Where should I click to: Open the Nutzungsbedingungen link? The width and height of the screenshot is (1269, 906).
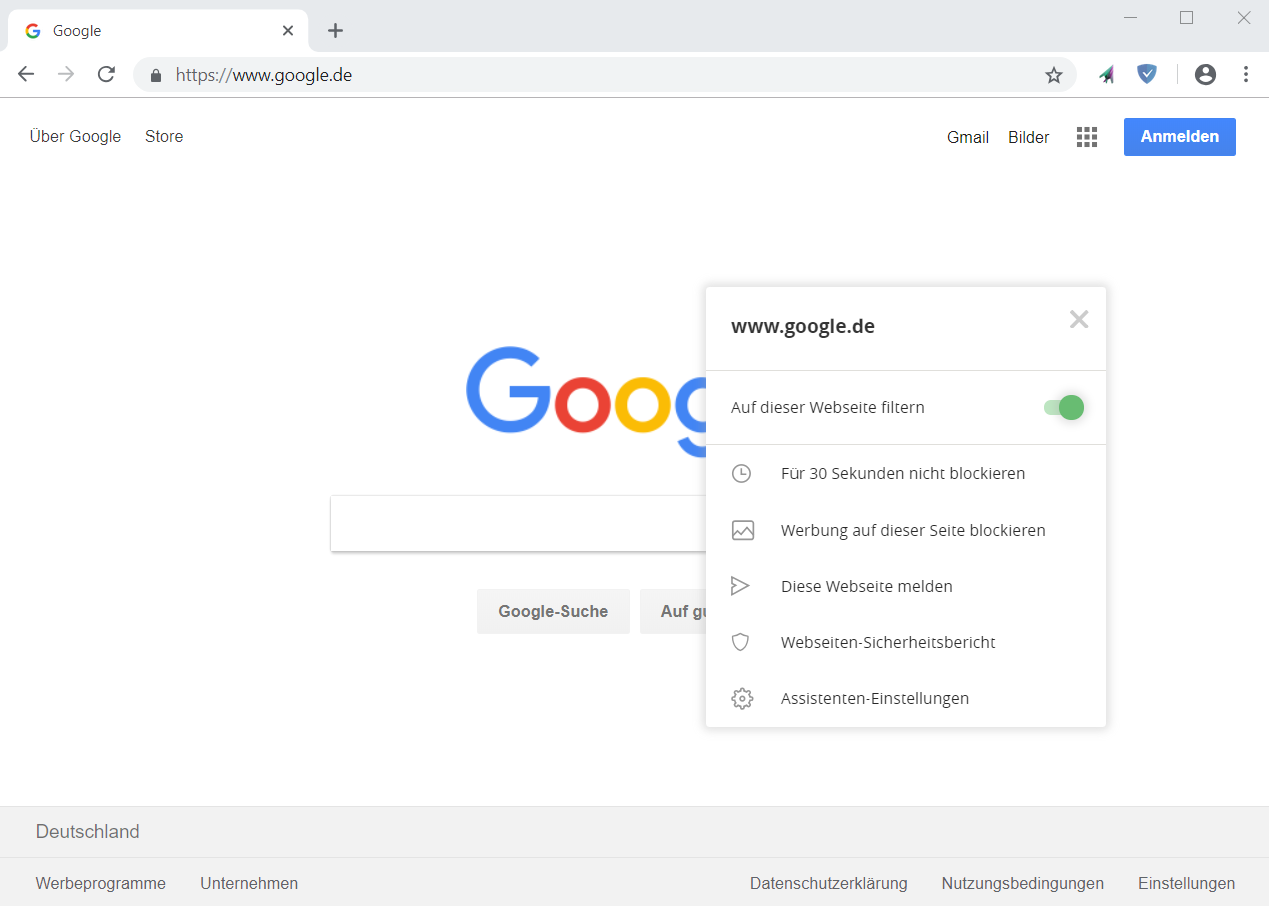tap(1023, 883)
